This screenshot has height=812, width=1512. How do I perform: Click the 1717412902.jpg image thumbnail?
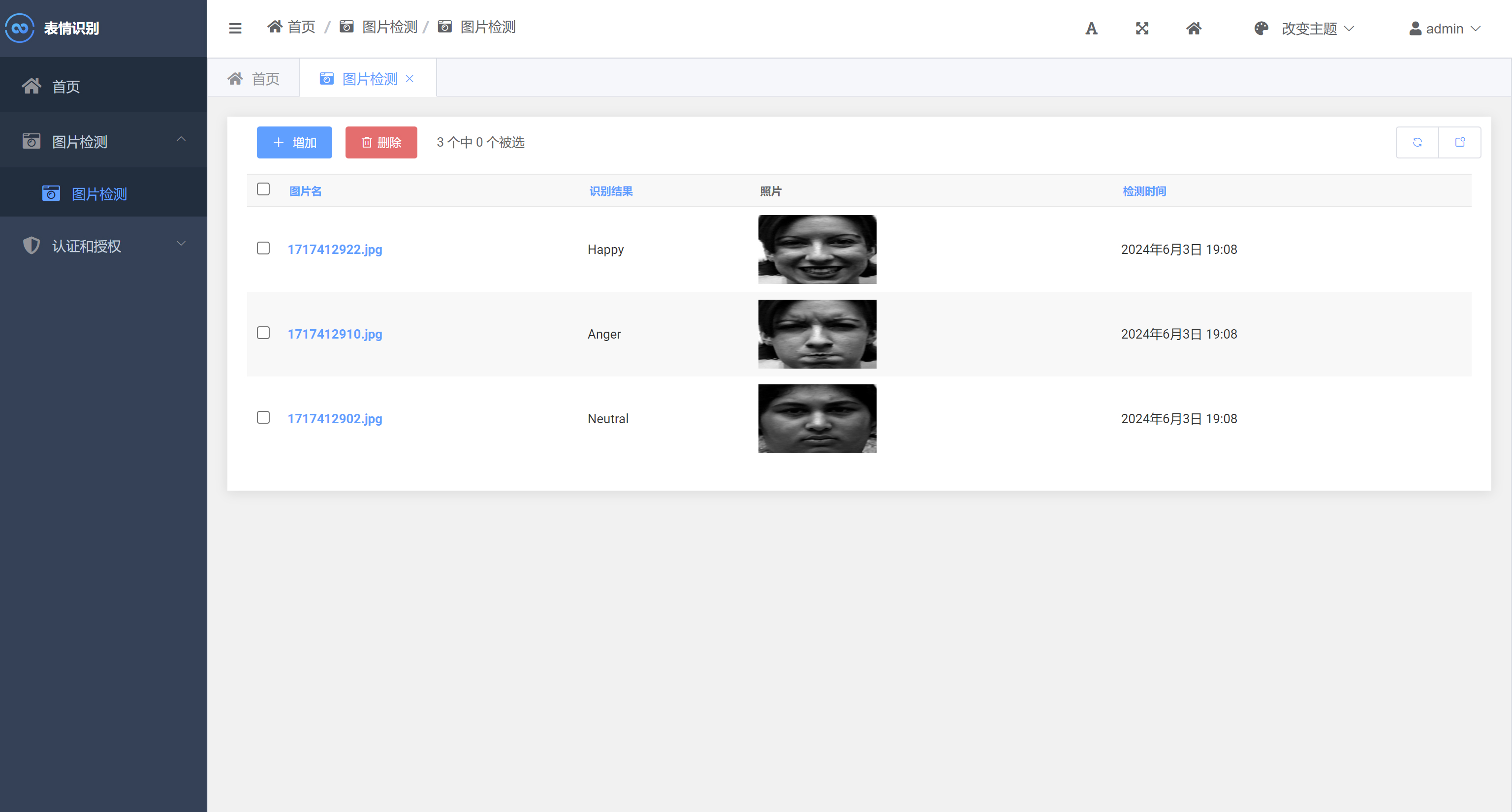coord(817,418)
